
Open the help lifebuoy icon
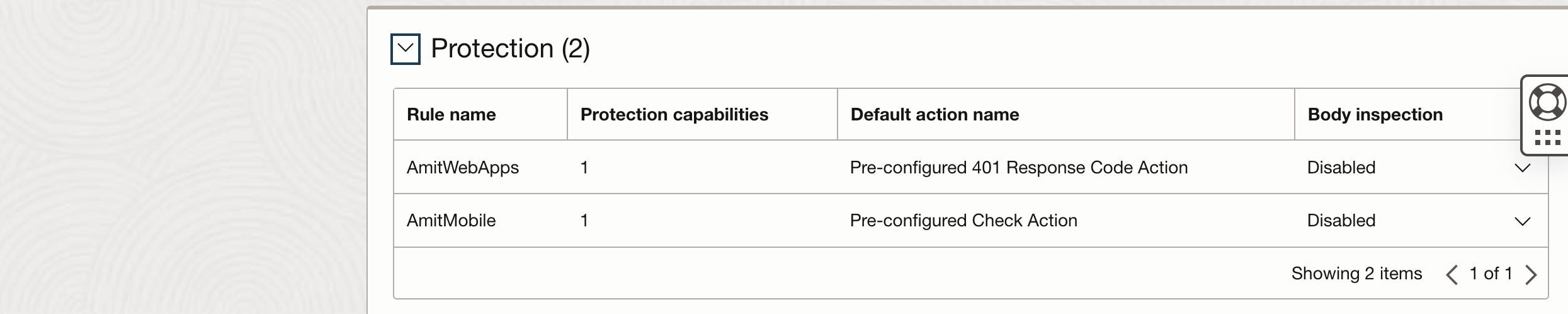pos(1547,102)
